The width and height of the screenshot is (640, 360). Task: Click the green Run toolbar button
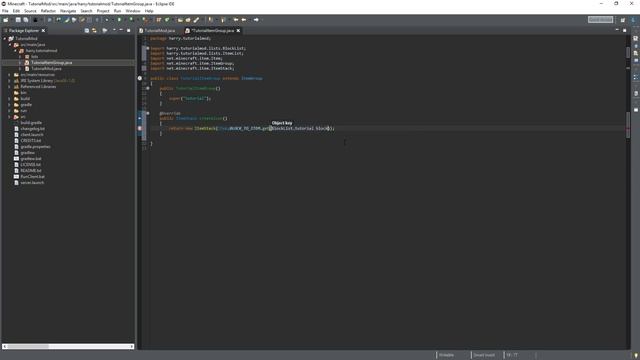click(x=119, y=20)
